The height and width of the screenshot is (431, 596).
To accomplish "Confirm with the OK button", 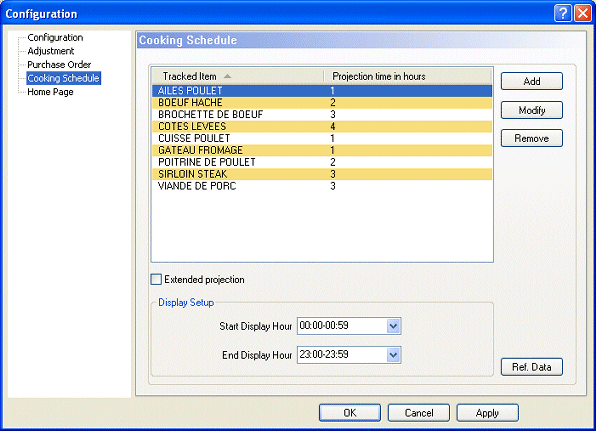I will [350, 413].
